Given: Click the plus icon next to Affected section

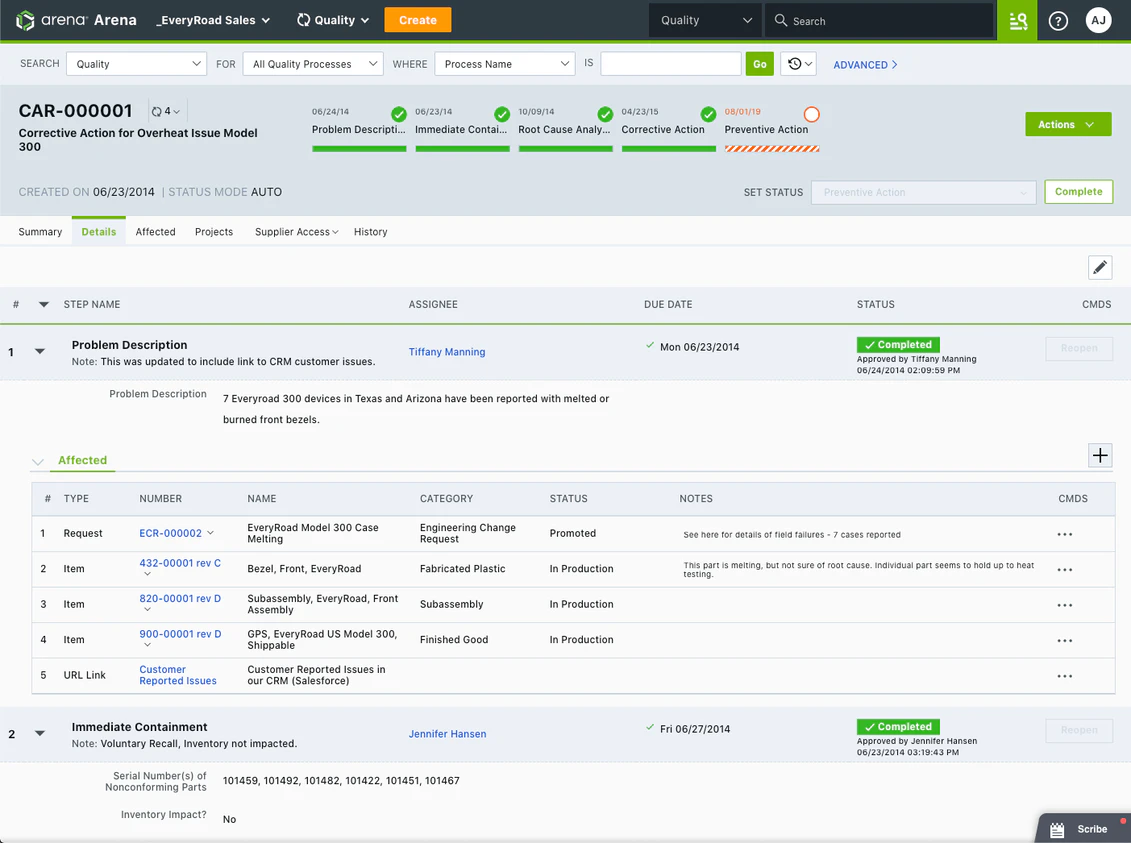Looking at the screenshot, I should click(1100, 454).
